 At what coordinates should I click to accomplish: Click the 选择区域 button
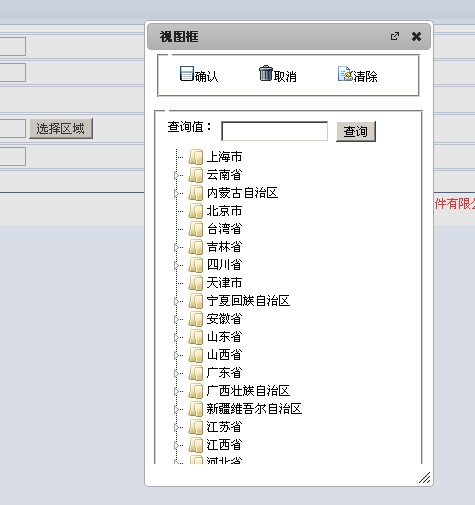click(61, 128)
